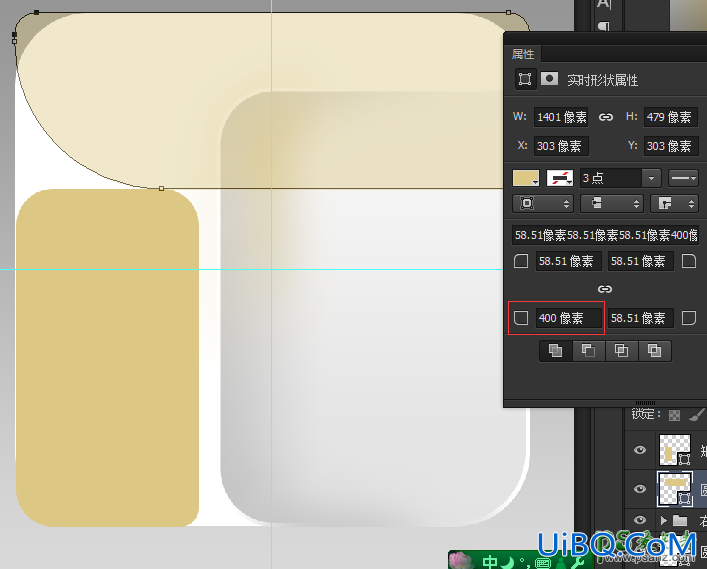
Task: Edit the top-left radius 58.51 像素 field
Action: (x=569, y=261)
